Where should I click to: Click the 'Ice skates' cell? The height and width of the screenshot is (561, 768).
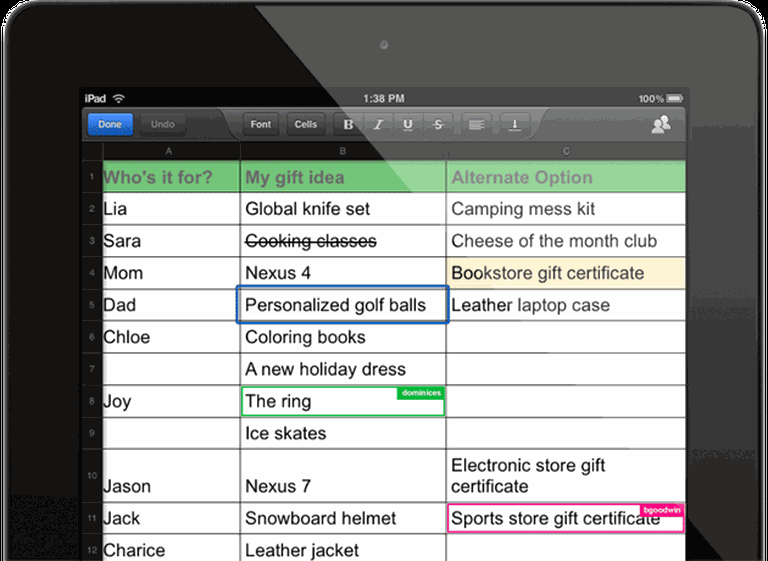point(343,433)
